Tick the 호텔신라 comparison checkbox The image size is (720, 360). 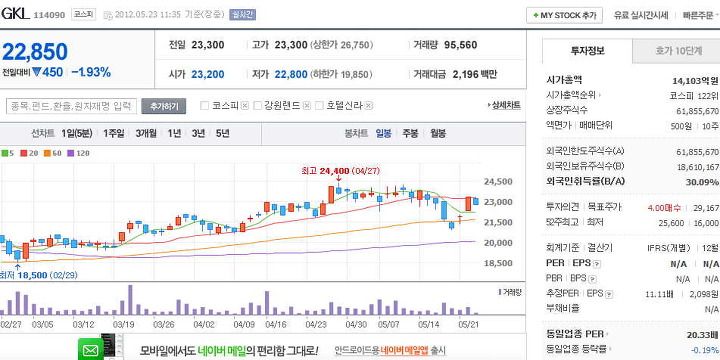click(x=320, y=106)
